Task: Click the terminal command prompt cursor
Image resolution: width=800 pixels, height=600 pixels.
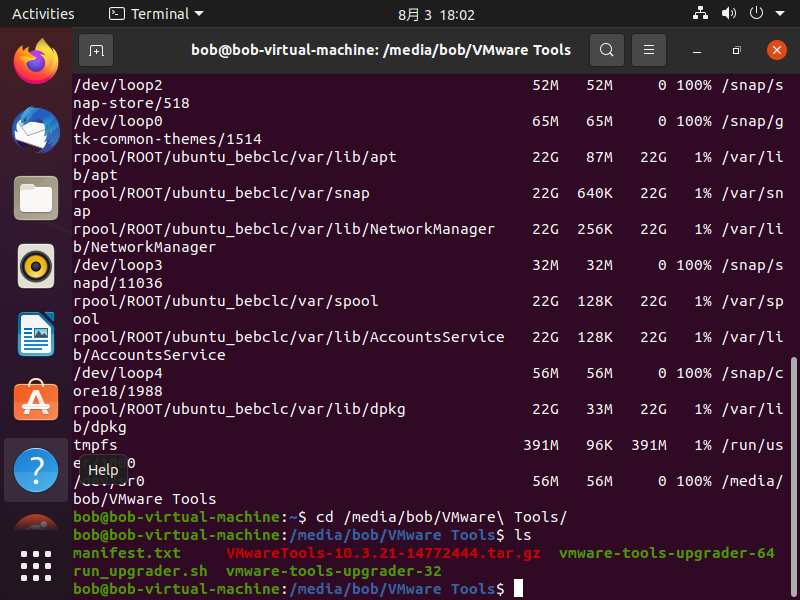Action: [516, 589]
